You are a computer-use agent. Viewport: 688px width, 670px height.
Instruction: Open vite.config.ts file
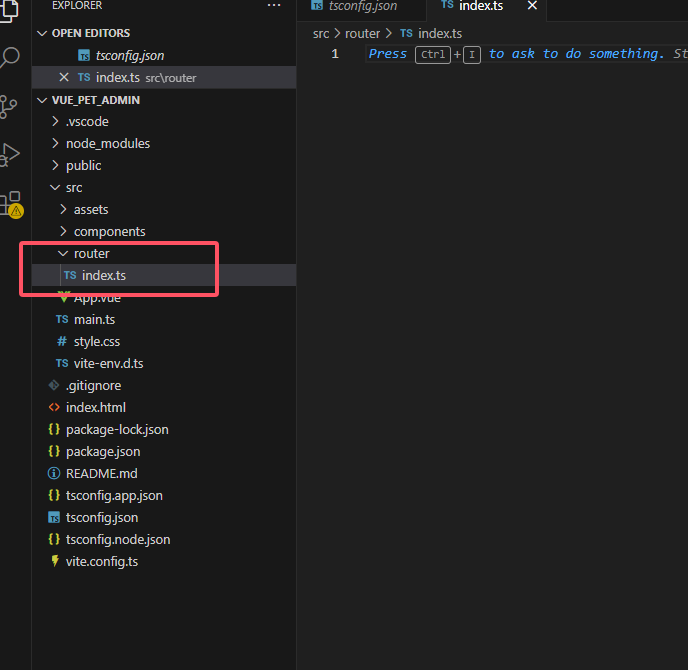pos(164,561)
